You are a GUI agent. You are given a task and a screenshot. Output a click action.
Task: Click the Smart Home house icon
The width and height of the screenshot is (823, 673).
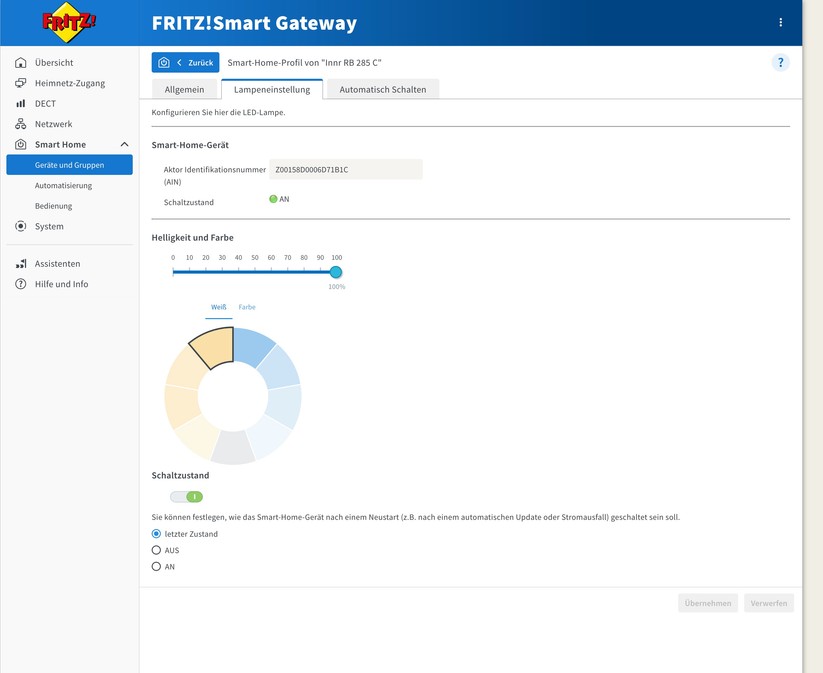pyautogui.click(x=20, y=144)
